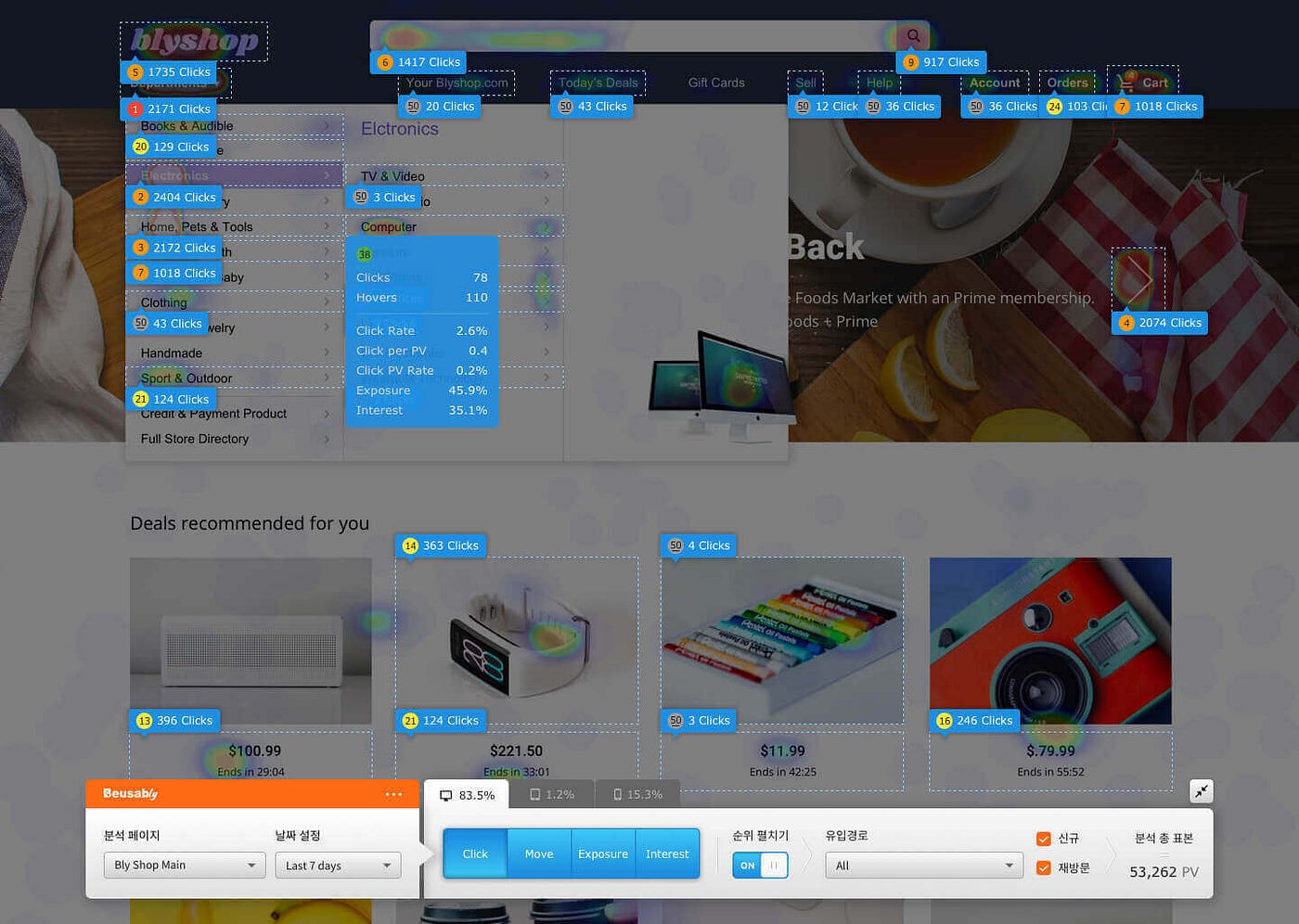The image size is (1299, 924).
Task: Tick the 신규 checkbox
Action: click(x=1043, y=839)
